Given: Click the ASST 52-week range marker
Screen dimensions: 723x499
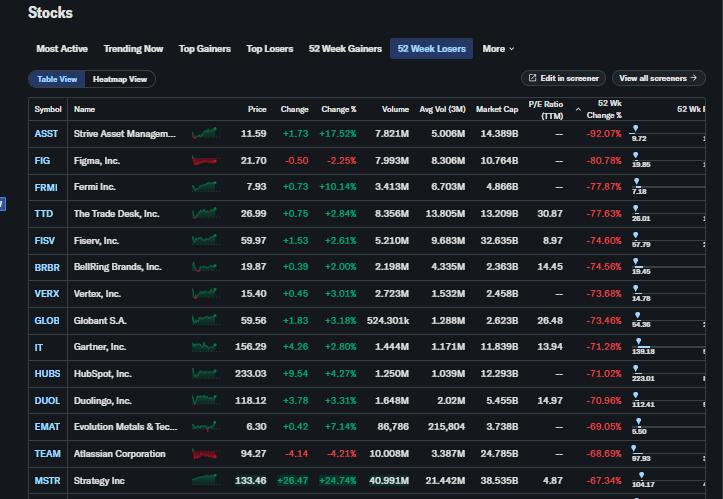Looking at the screenshot, I should click(636, 128).
